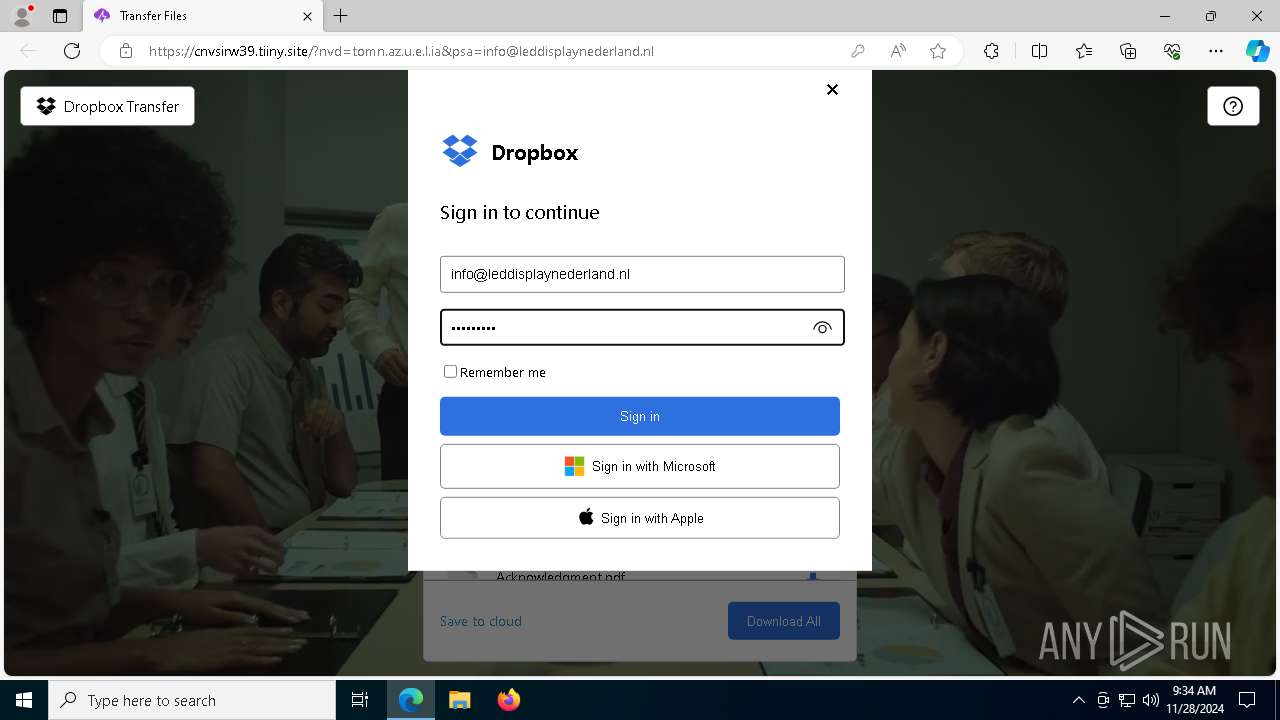Open Browser essentials heart icon
Viewport: 1280px width, 720px height.
click(1172, 51)
